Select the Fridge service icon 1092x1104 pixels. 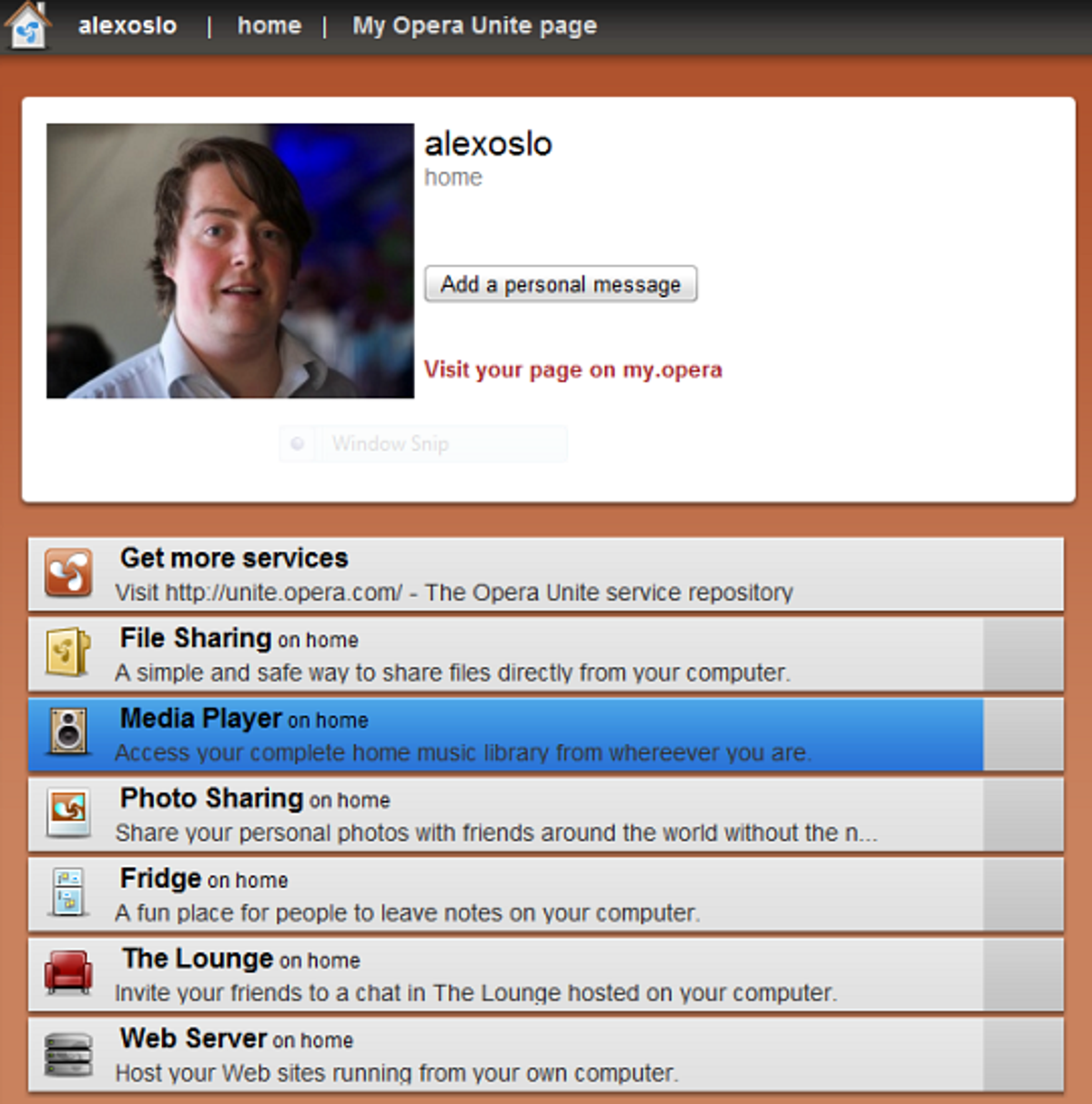point(66,893)
